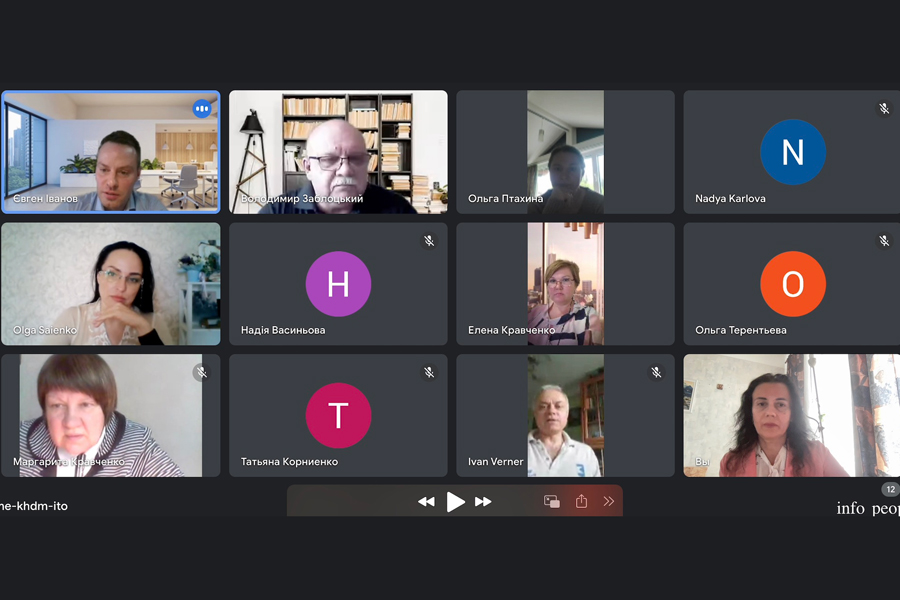
Task: Click the blue N avatar of Nadya Karlova
Action: point(793,152)
